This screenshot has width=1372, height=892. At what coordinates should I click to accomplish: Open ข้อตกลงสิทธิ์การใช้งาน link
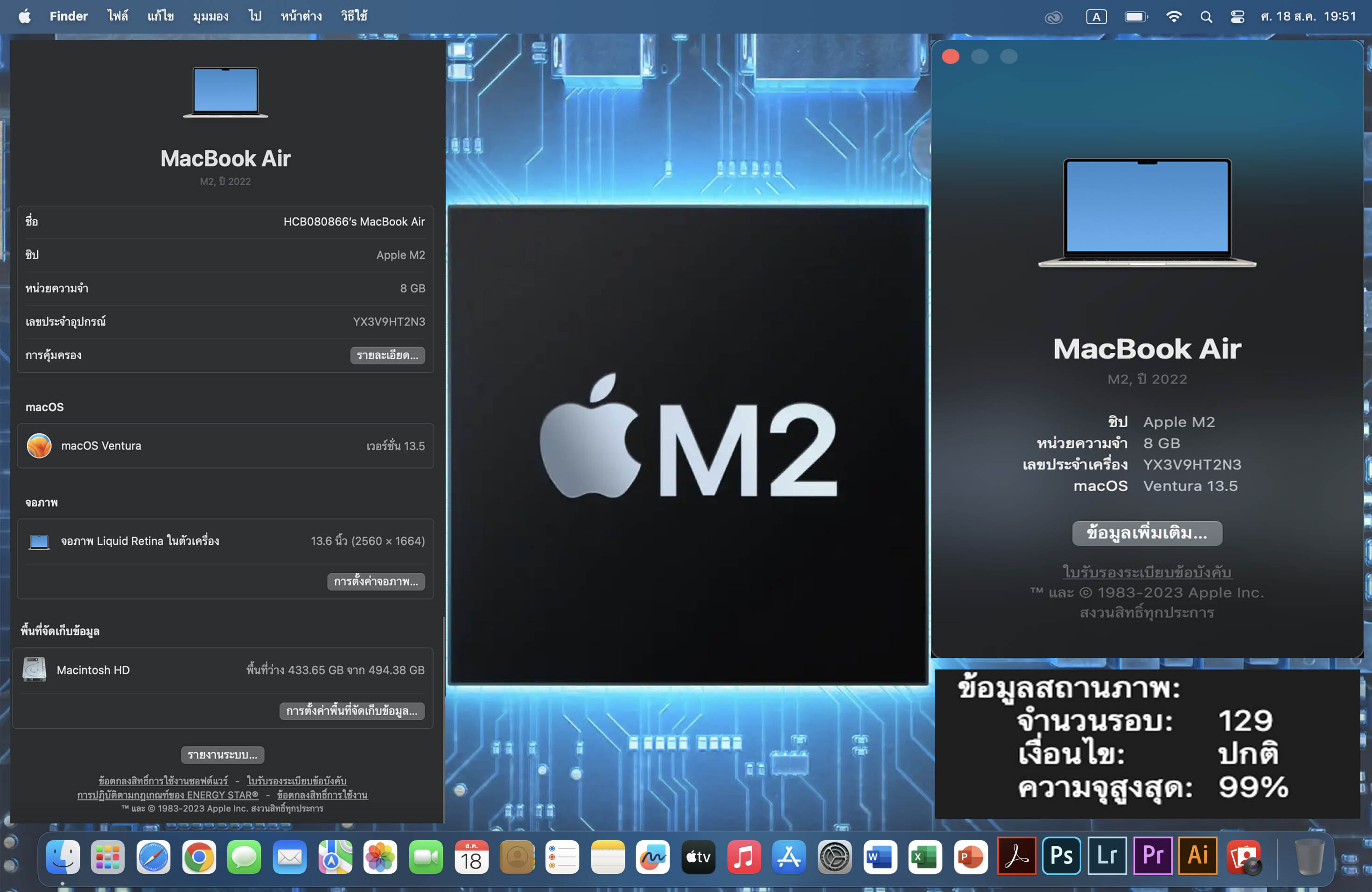click(x=322, y=794)
